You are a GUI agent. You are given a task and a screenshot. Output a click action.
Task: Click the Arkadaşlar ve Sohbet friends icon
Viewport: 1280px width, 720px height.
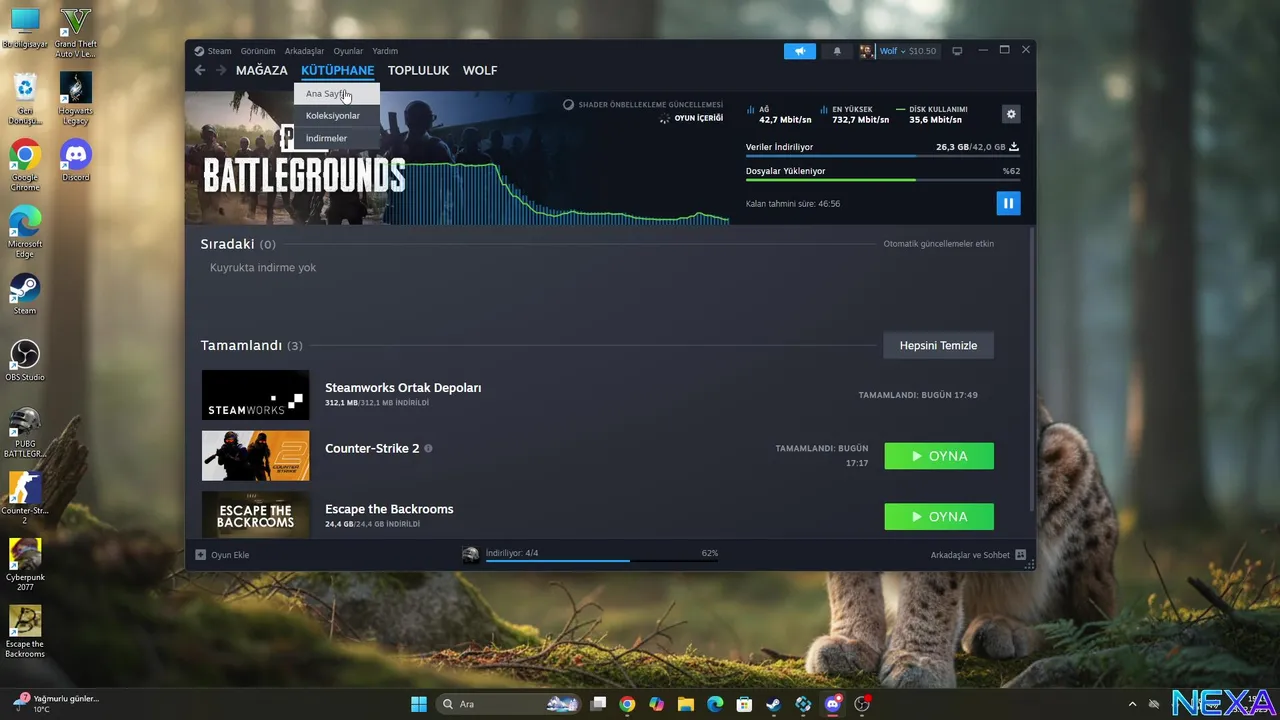click(1020, 554)
